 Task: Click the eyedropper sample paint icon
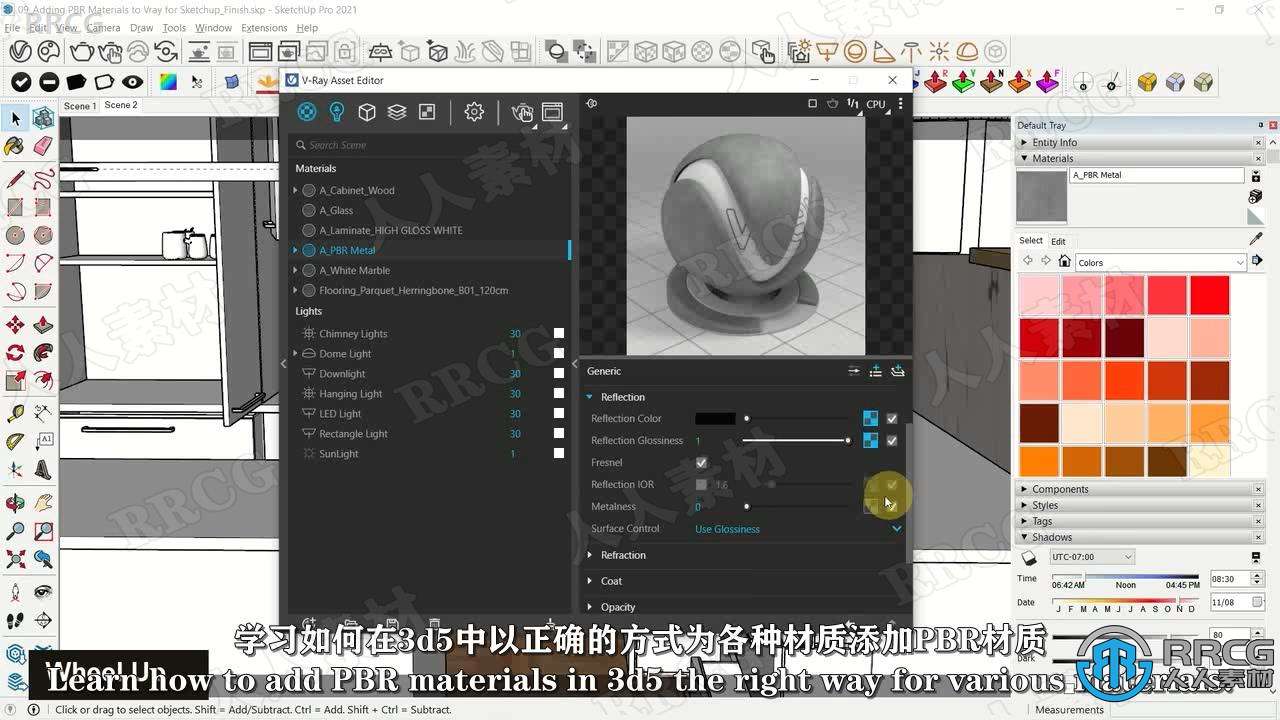tap(1256, 238)
